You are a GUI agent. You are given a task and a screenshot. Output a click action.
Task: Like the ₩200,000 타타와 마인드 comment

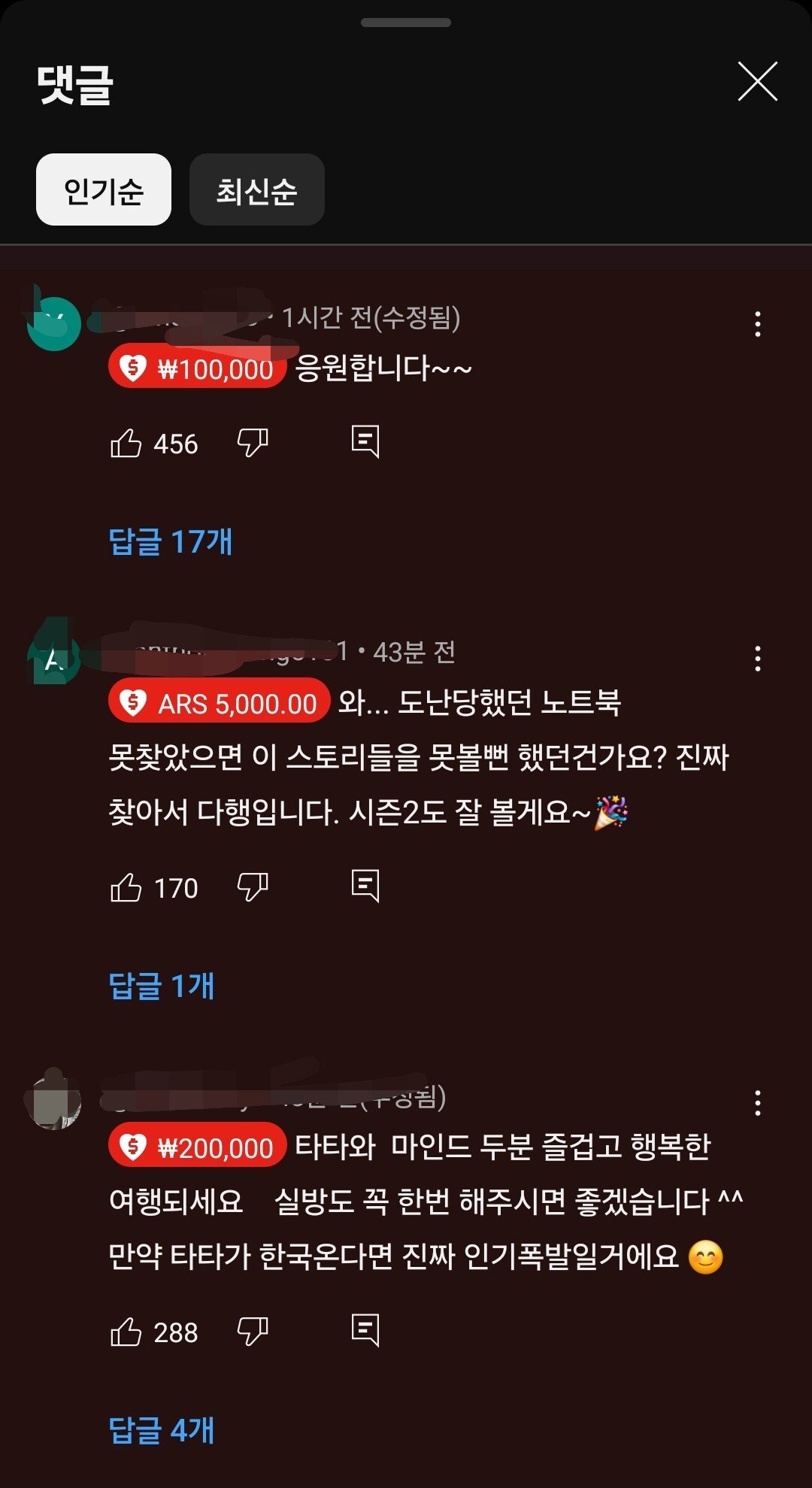click(126, 1332)
